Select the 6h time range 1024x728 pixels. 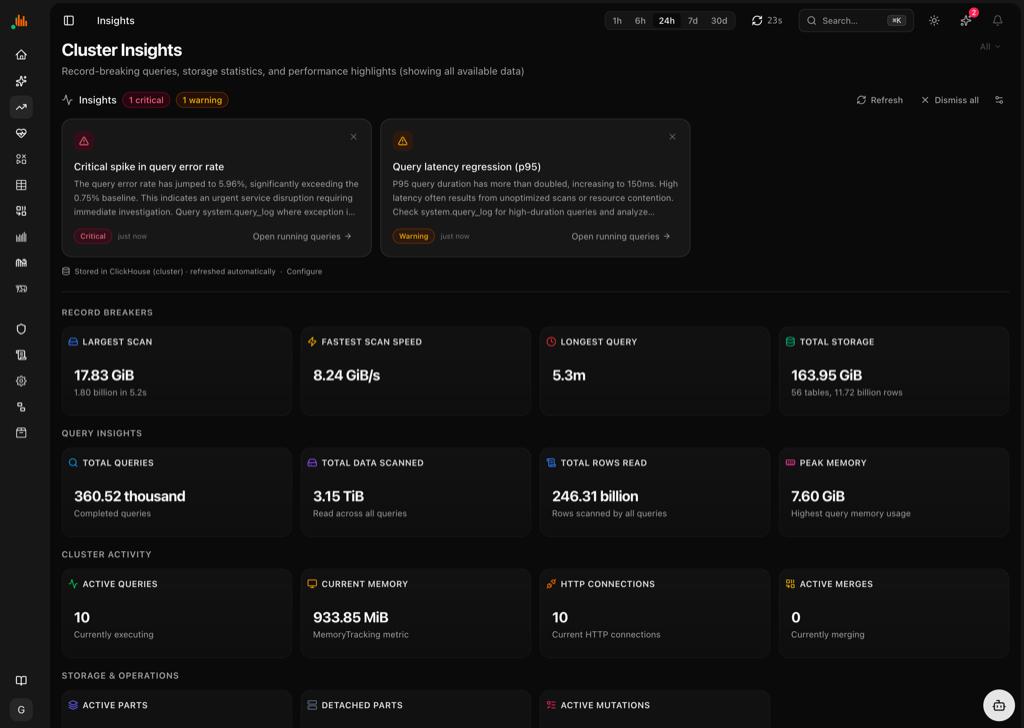pyautogui.click(x=640, y=21)
